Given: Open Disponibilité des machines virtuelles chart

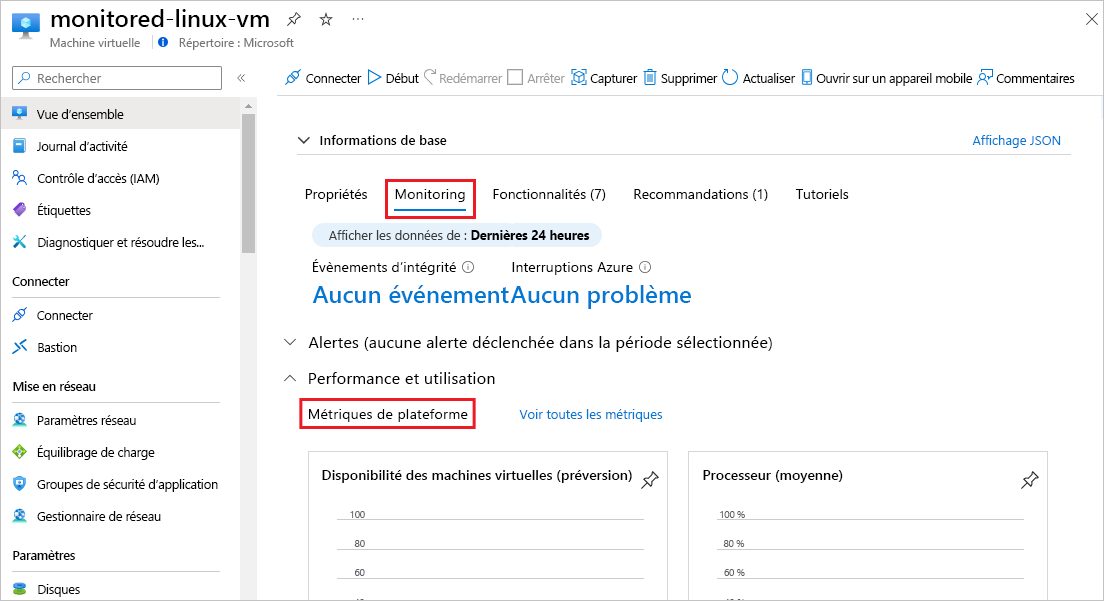Looking at the screenshot, I should [x=488, y=526].
